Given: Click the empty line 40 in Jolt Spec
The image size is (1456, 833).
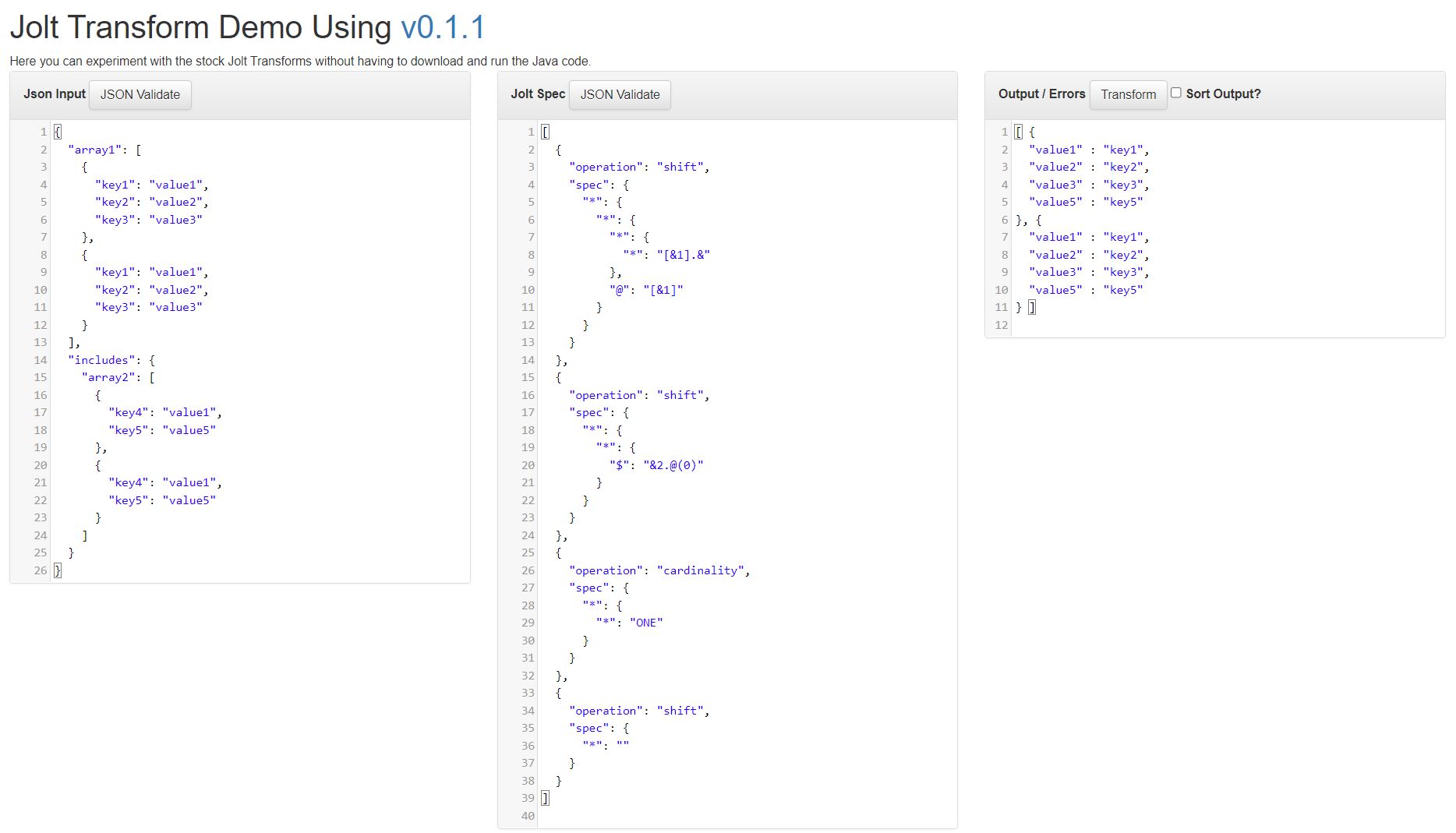Looking at the screenshot, I should [747, 816].
